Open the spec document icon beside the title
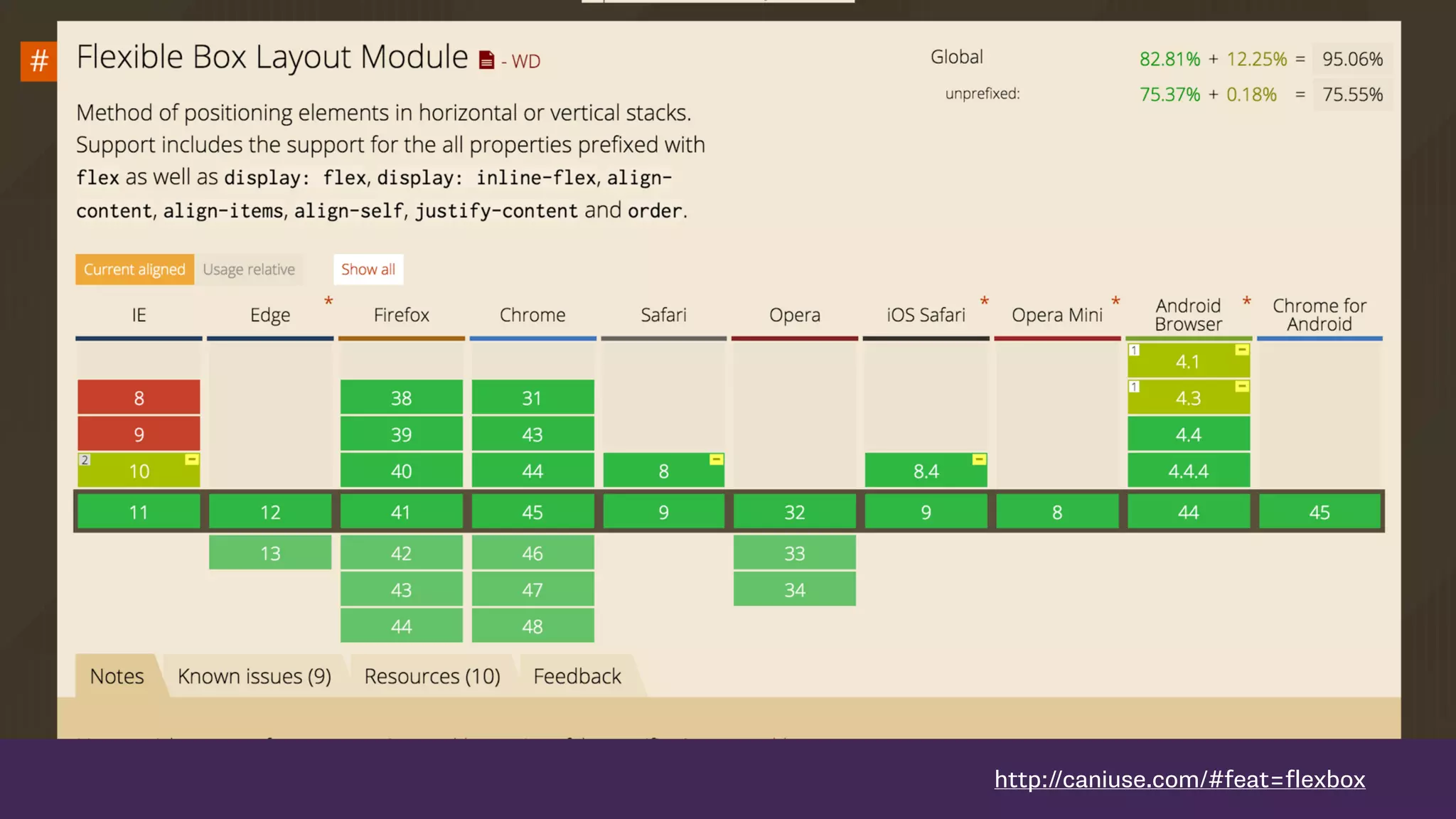 pos(486,60)
